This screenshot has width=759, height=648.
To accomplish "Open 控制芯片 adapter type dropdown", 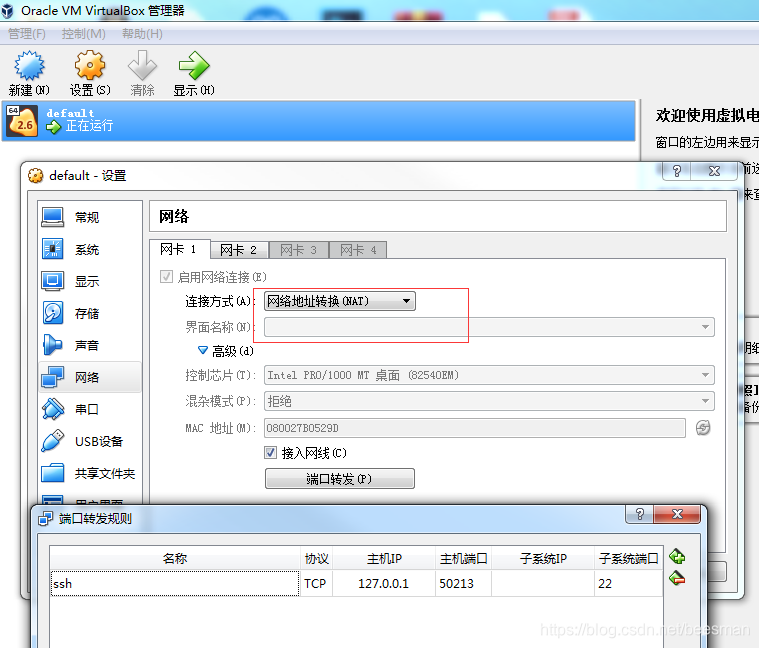I will click(x=489, y=375).
